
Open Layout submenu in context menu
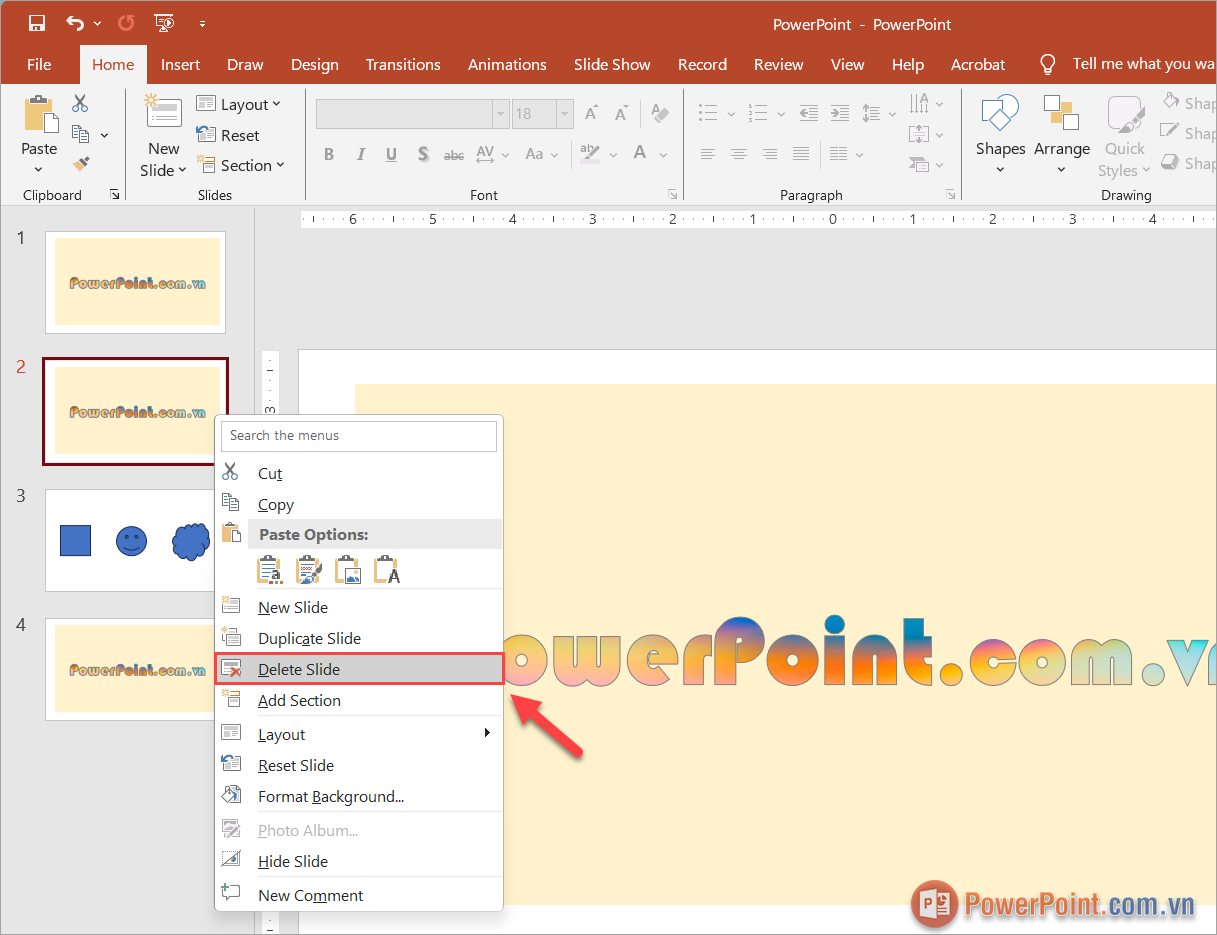point(359,734)
